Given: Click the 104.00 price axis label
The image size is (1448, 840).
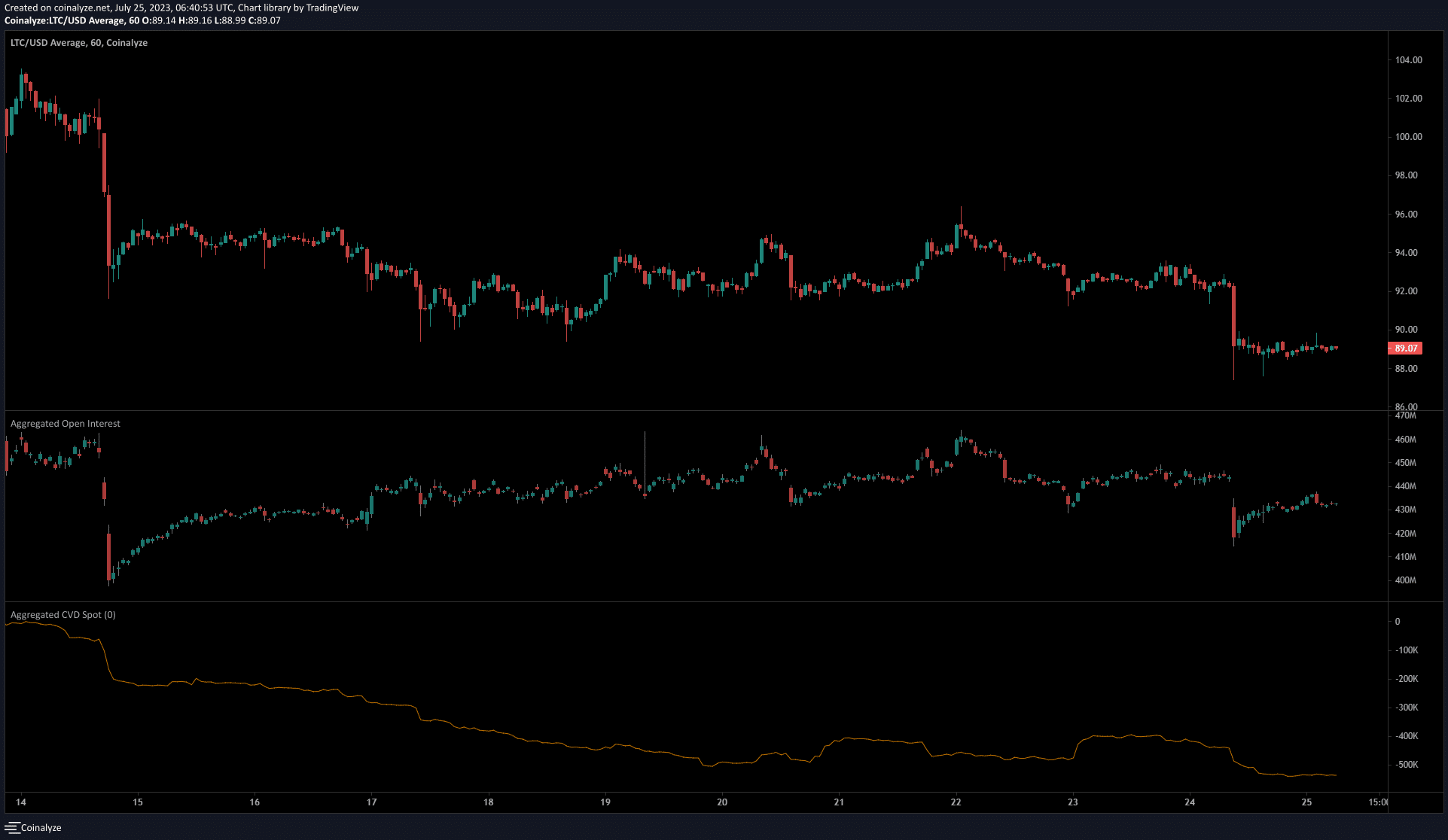Looking at the screenshot, I should pos(1408,60).
